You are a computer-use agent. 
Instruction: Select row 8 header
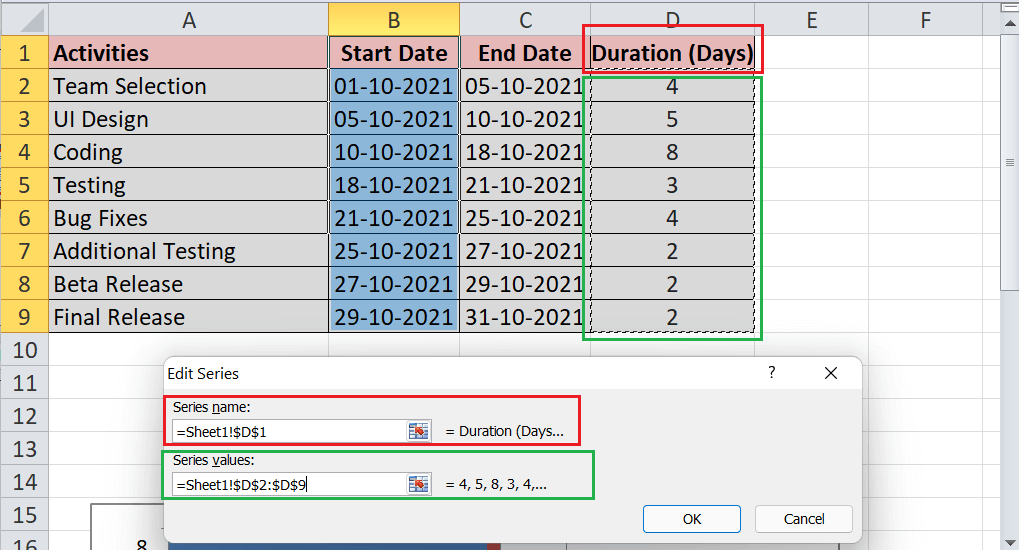(25, 284)
